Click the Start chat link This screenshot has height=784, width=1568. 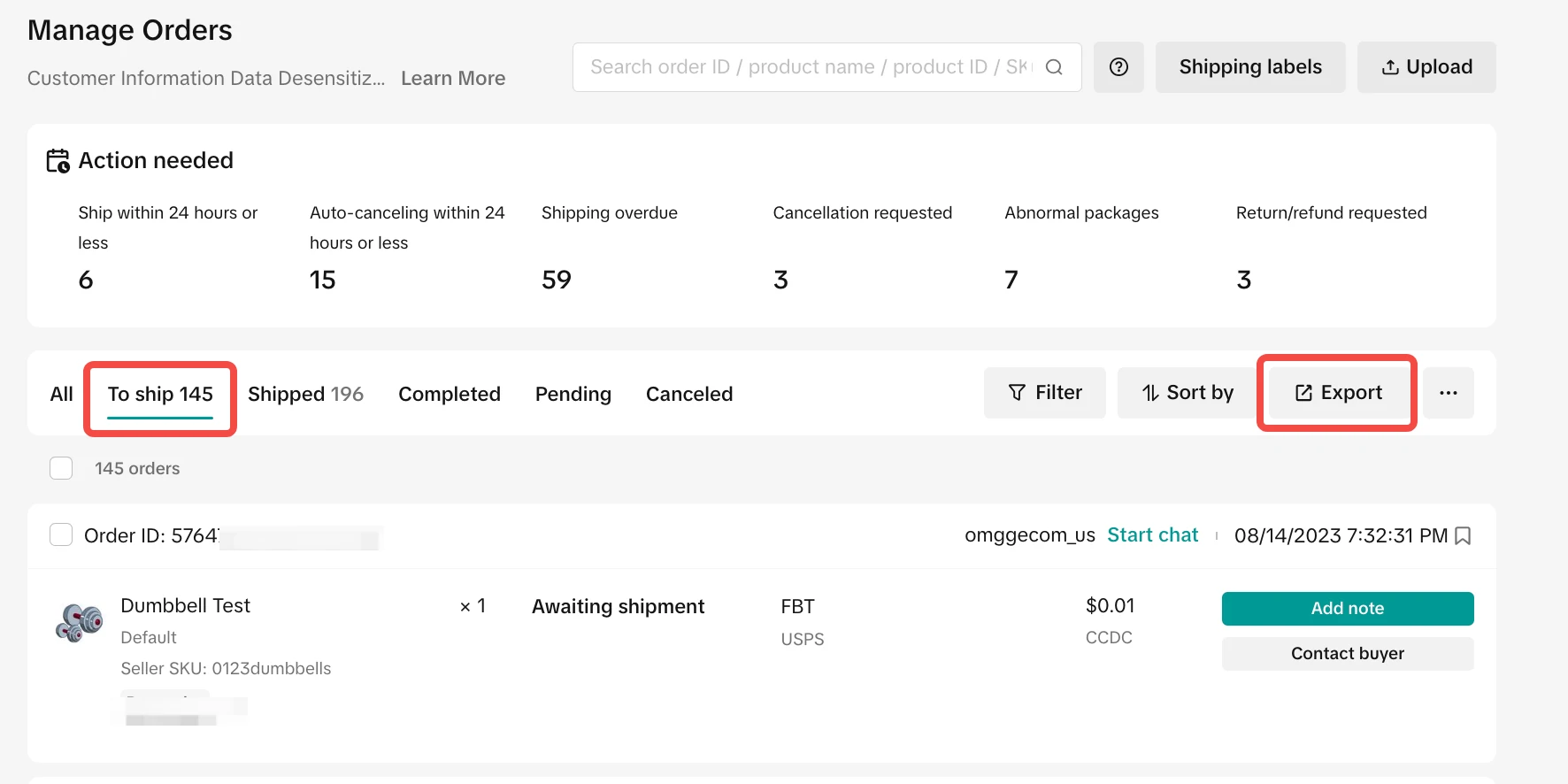pyautogui.click(x=1152, y=535)
